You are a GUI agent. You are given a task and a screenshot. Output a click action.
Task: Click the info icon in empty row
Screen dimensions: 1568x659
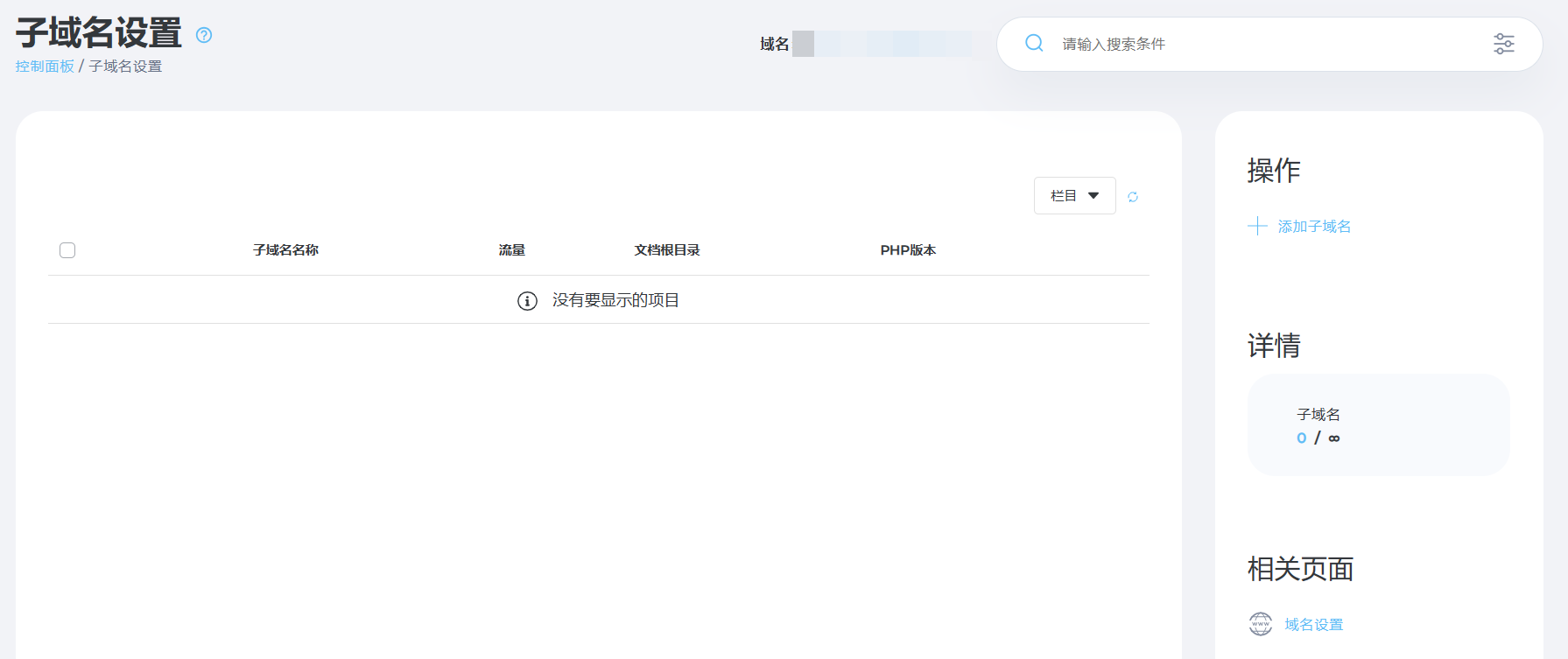(527, 301)
